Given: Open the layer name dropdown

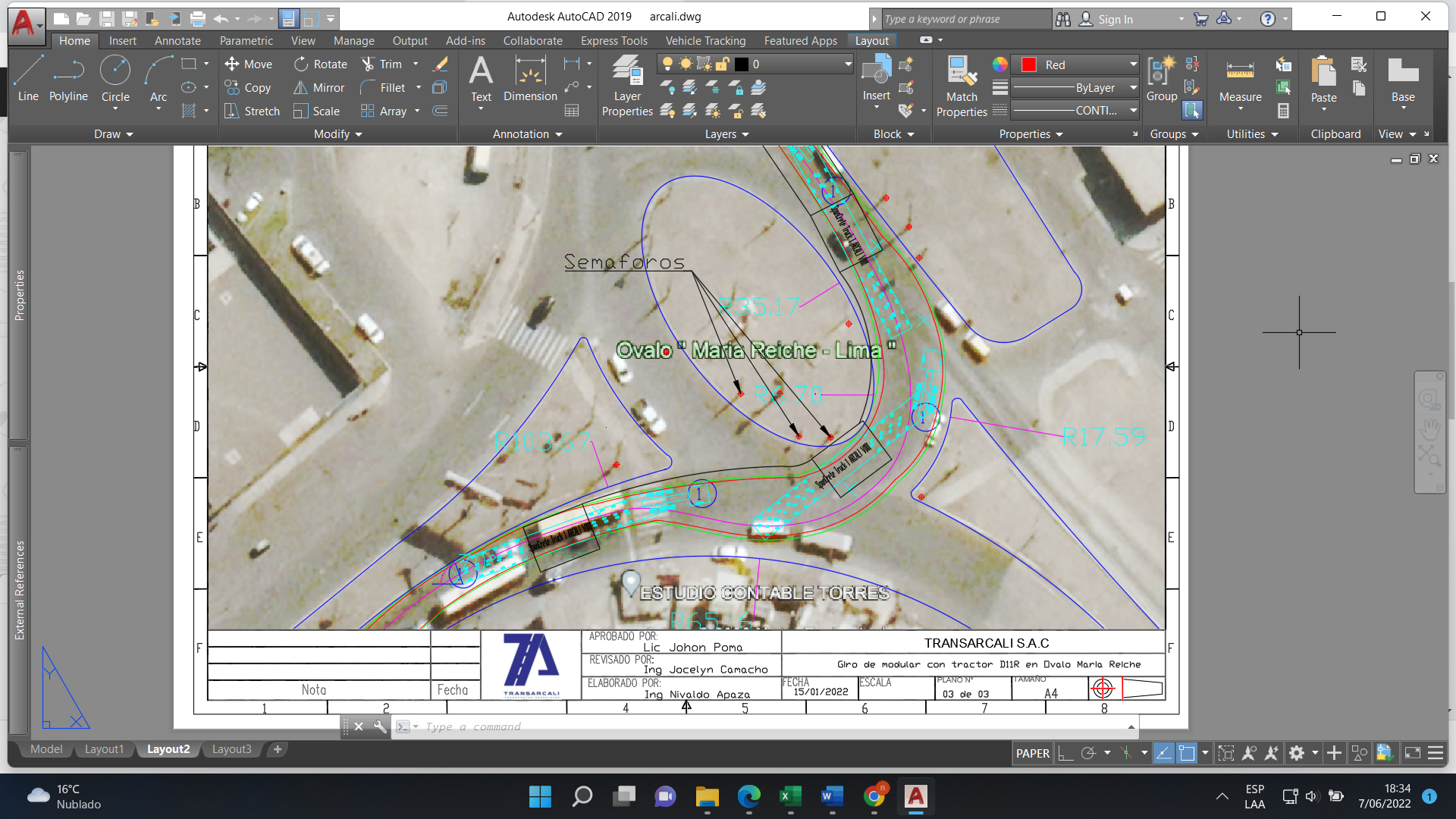Looking at the screenshot, I should 848,64.
